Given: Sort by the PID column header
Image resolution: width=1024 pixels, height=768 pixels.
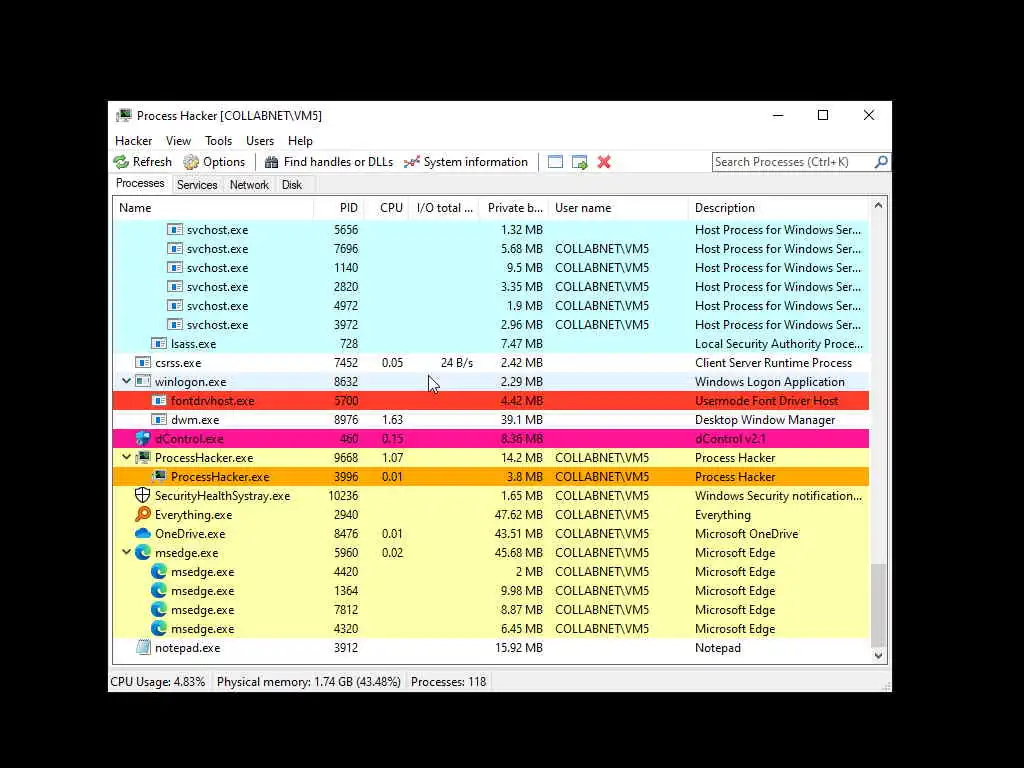Looking at the screenshot, I should coord(339,208).
